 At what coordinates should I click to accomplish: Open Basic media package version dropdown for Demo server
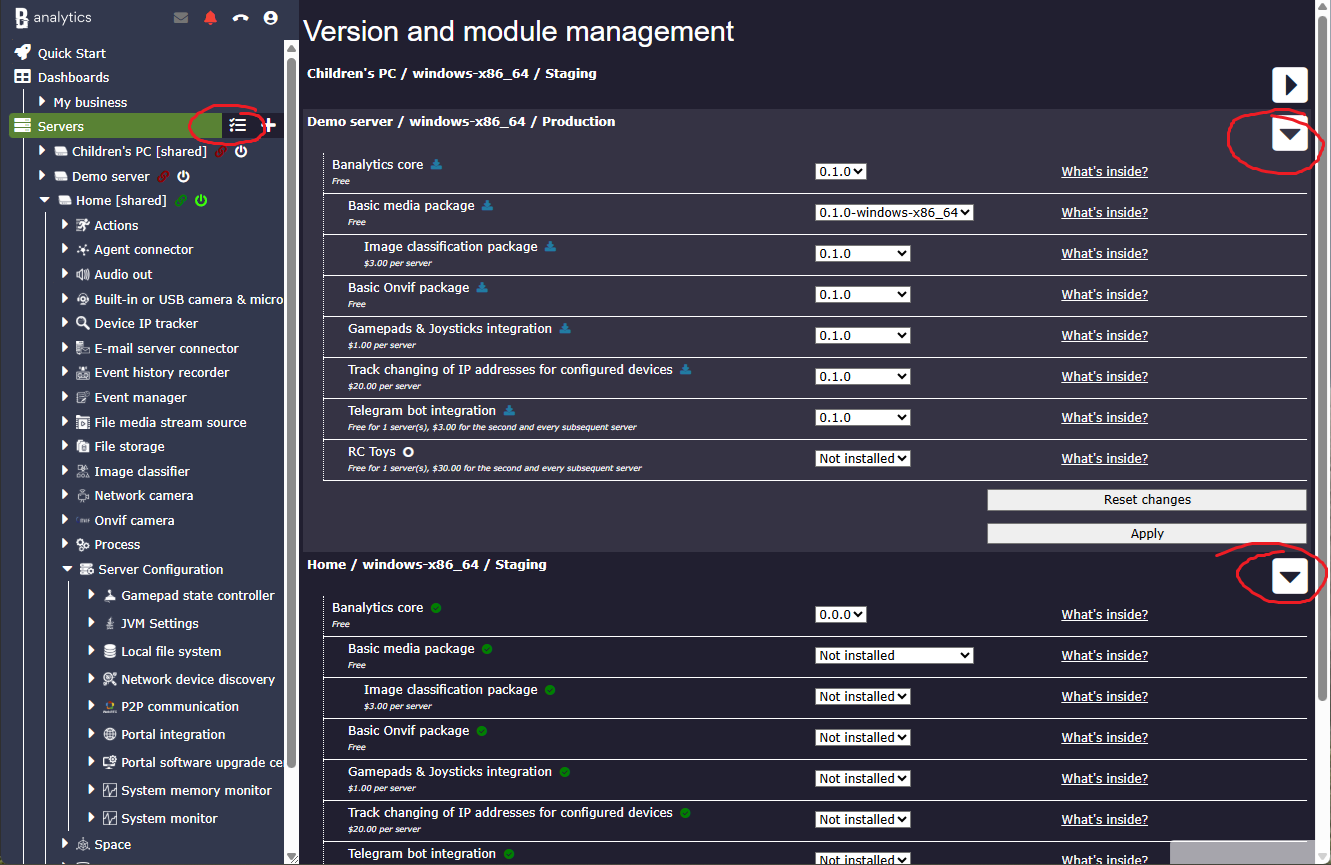(x=893, y=213)
